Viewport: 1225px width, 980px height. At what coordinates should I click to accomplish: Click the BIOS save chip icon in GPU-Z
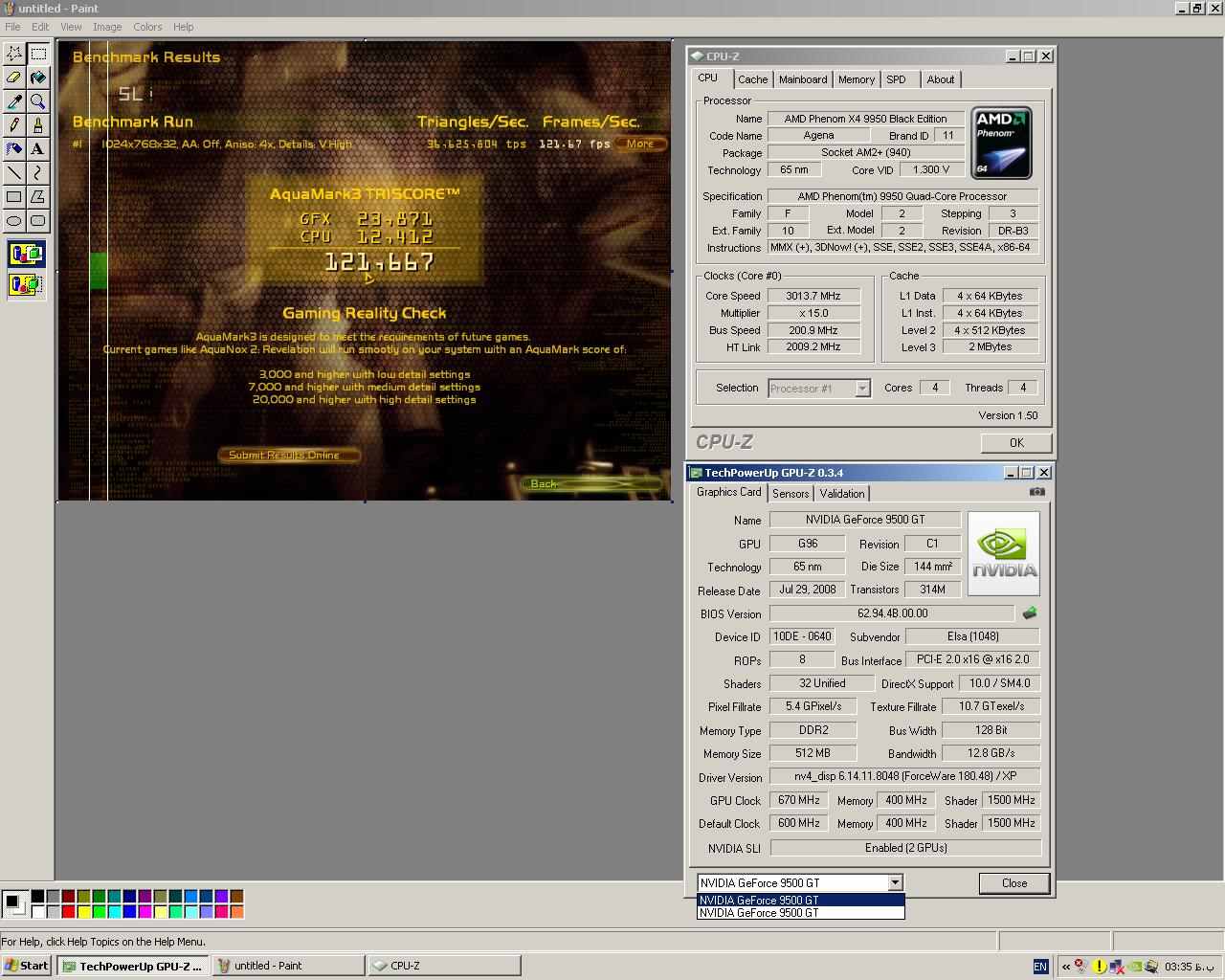pos(1030,612)
